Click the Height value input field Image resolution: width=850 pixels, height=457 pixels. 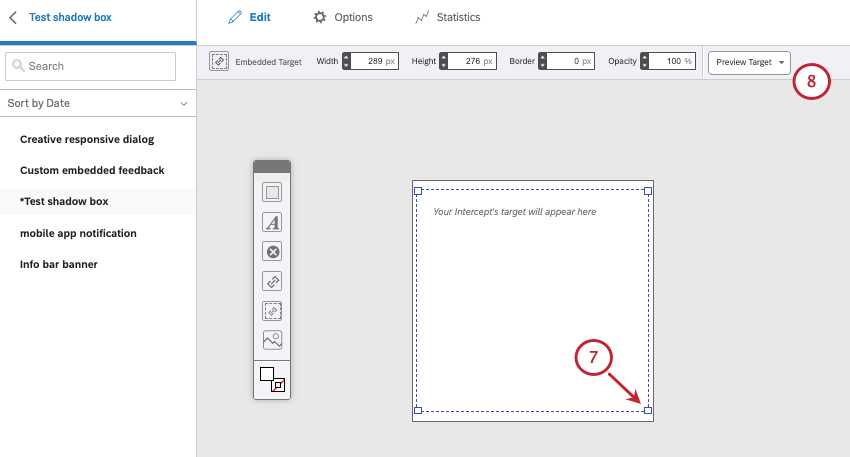coord(472,61)
